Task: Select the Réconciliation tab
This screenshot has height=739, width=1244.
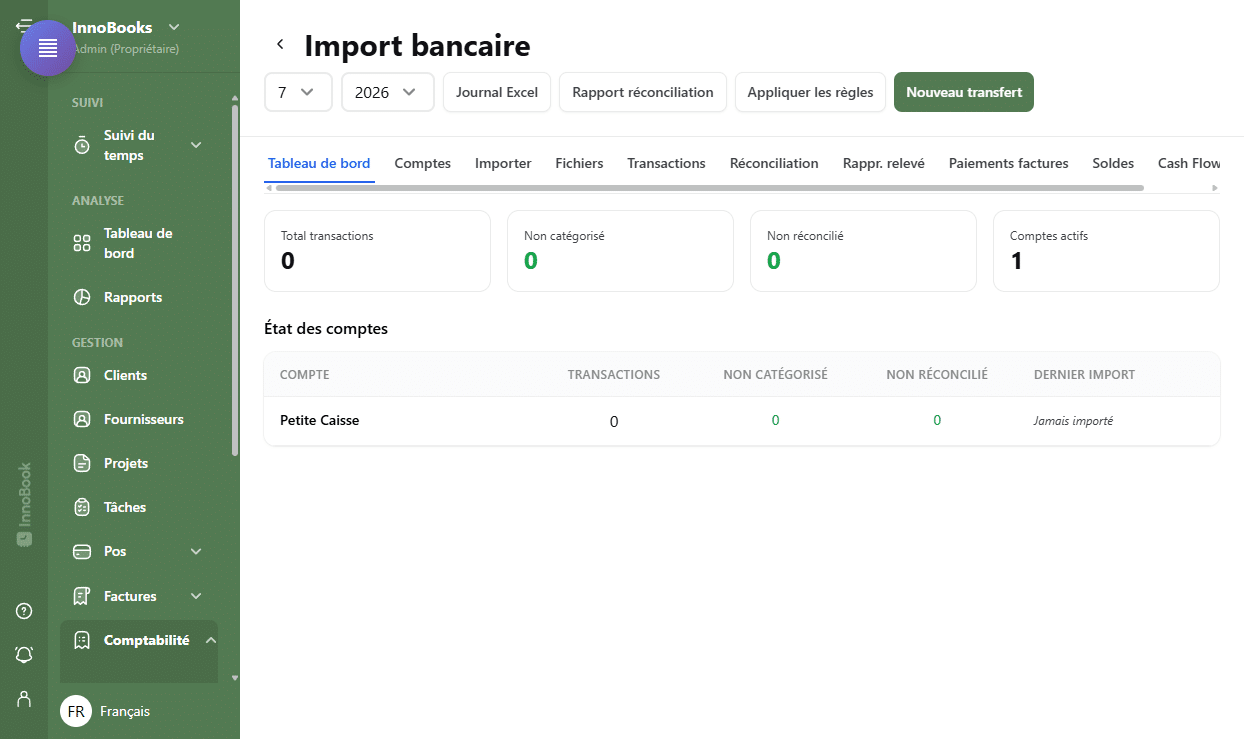Action: click(774, 163)
